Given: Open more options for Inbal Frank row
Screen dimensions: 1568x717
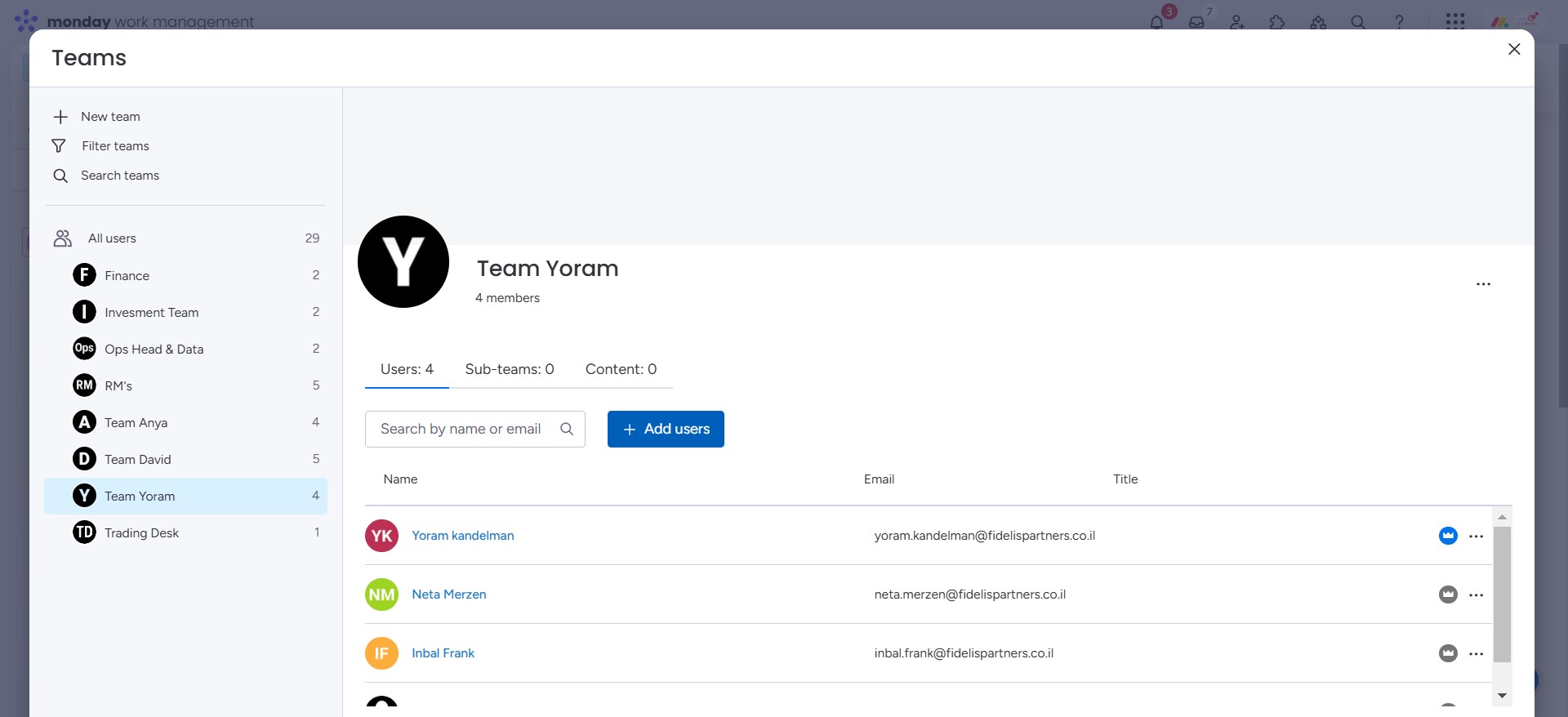Looking at the screenshot, I should [x=1476, y=654].
